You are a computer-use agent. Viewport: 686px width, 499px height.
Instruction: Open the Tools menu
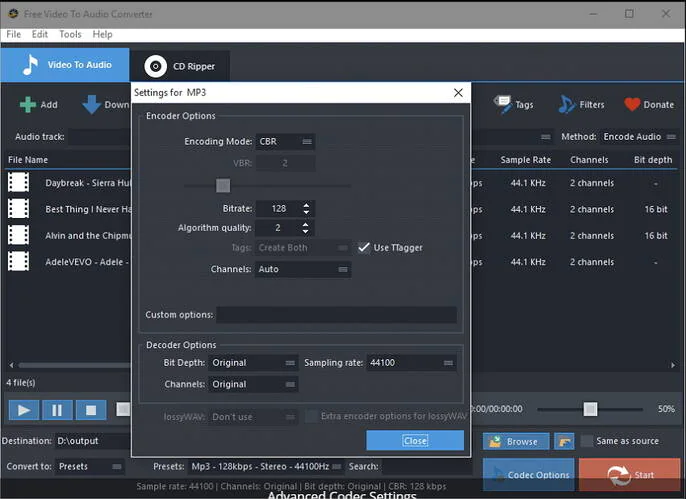point(70,34)
